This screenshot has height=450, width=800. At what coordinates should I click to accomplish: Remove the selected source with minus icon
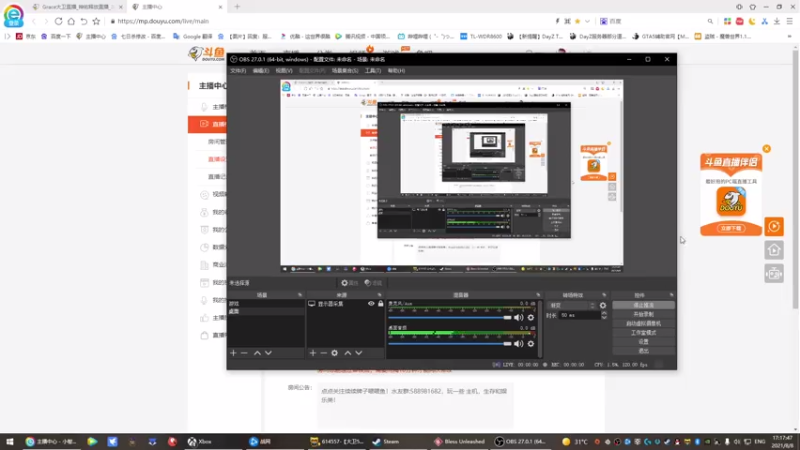coord(323,353)
